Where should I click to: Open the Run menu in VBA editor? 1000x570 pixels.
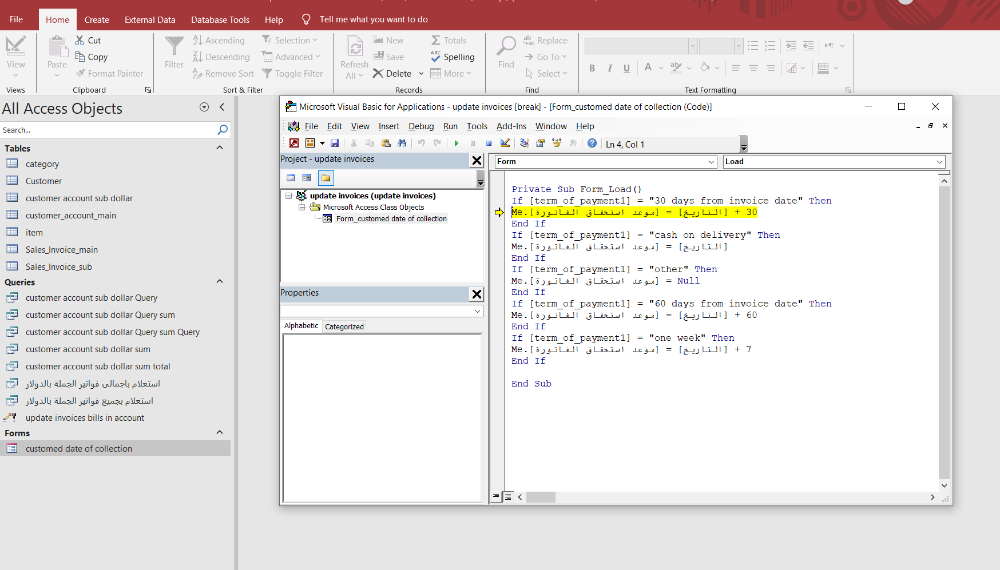click(450, 126)
